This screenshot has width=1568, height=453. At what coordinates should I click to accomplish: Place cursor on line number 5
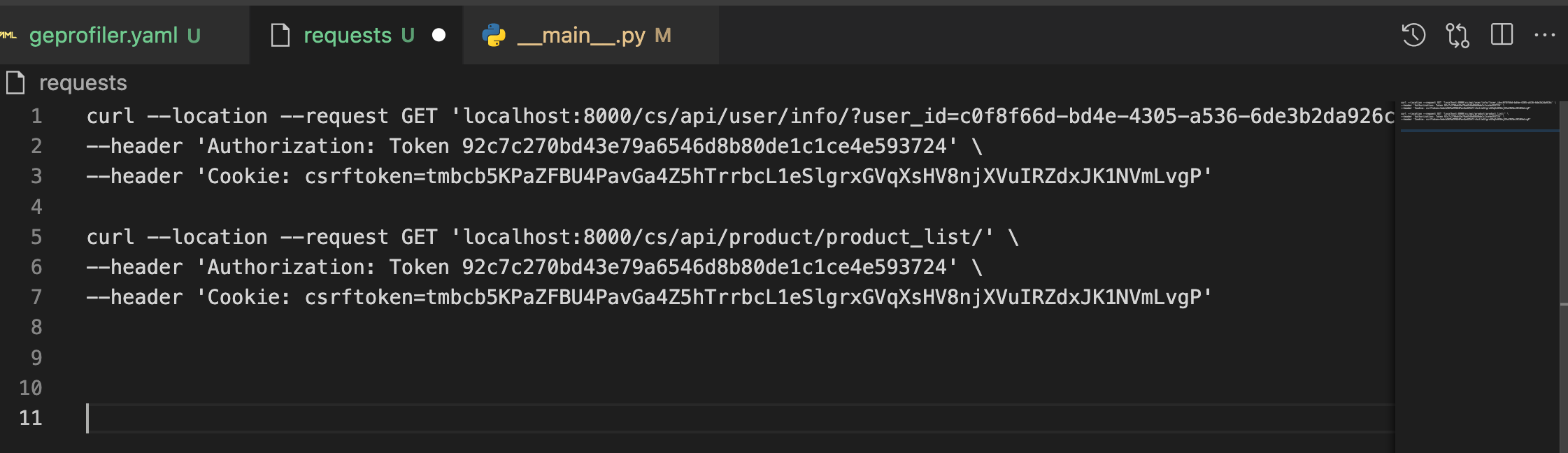pos(36,237)
